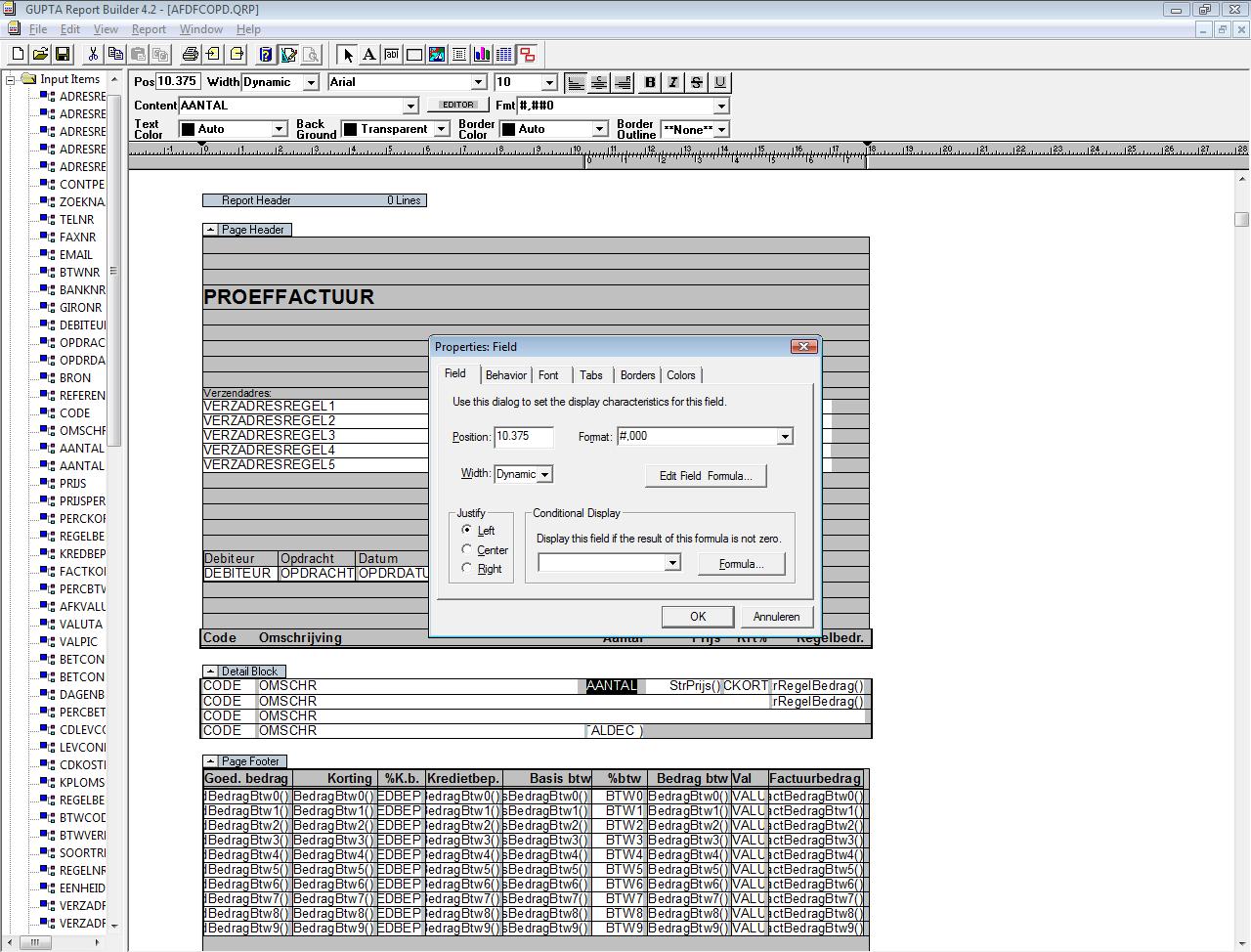
Task: Click the Open file icon
Action: pos(40,55)
